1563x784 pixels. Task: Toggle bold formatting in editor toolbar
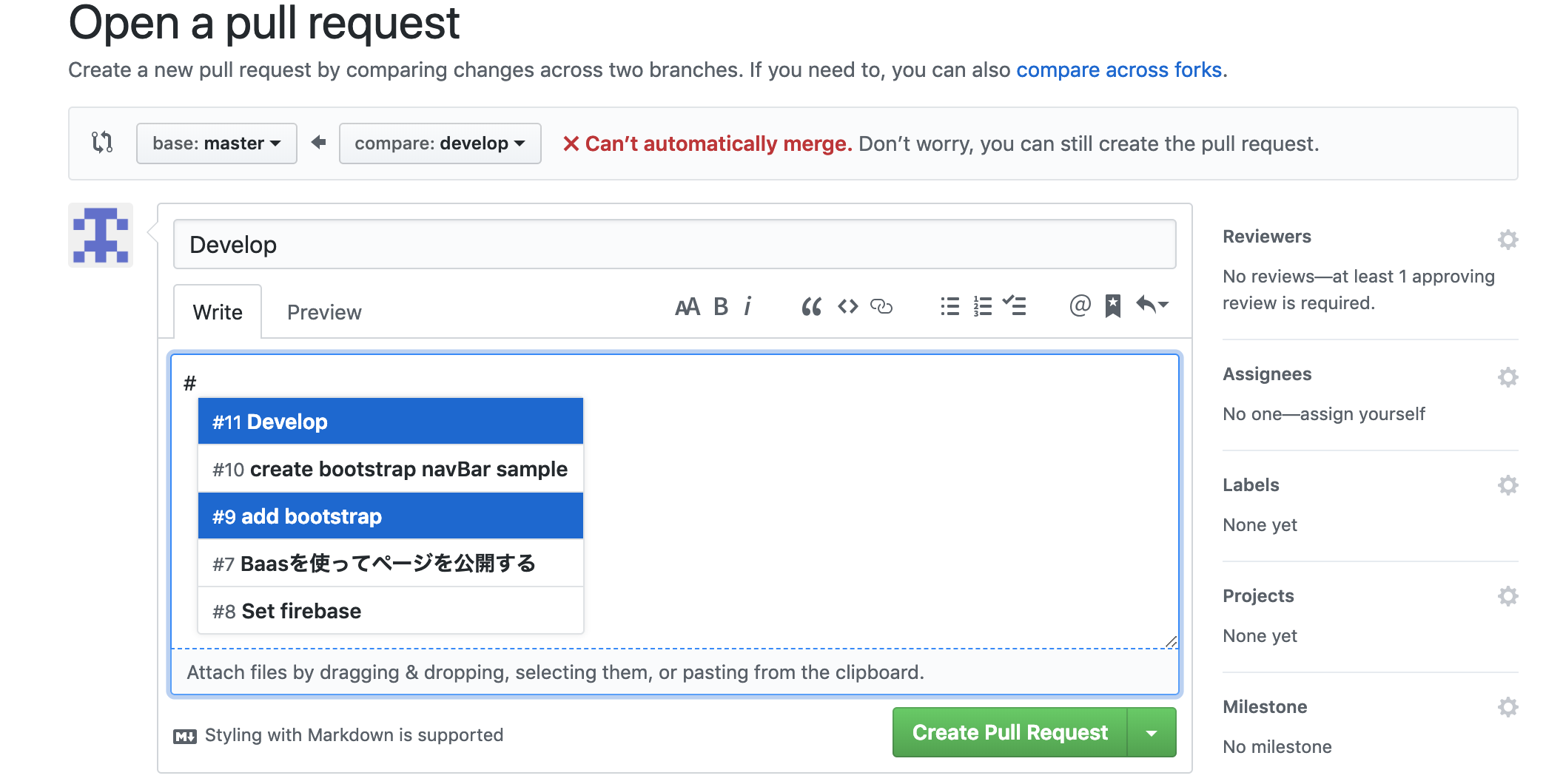click(x=720, y=306)
